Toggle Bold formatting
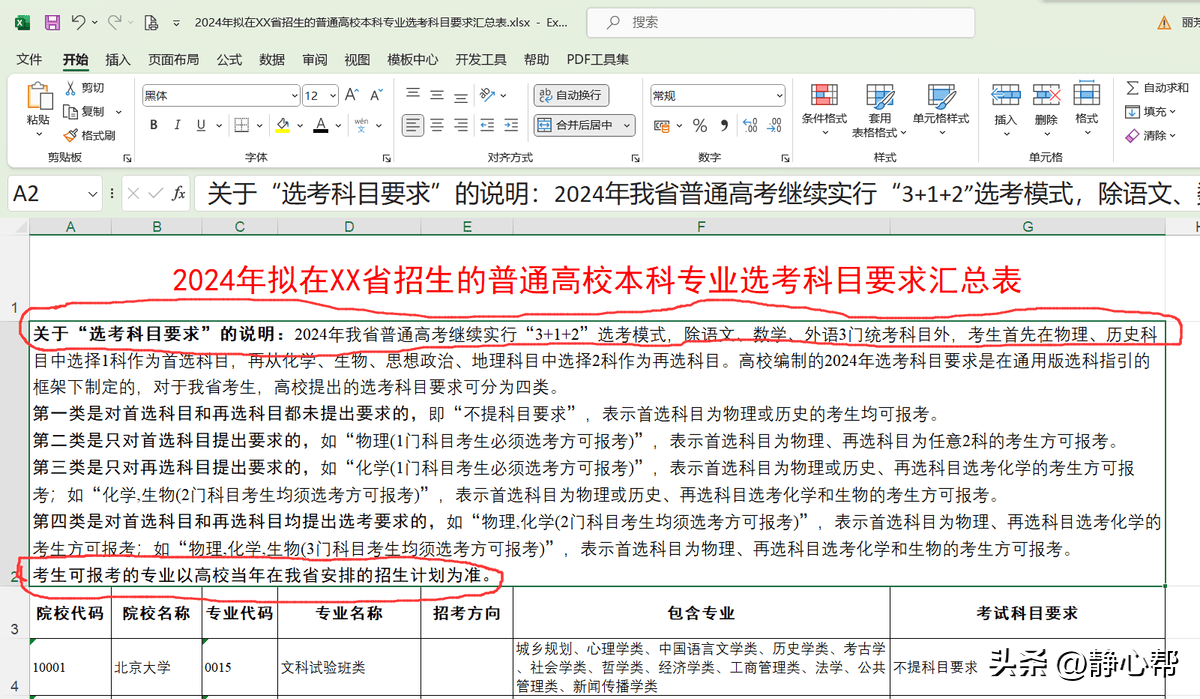 pyautogui.click(x=153, y=125)
